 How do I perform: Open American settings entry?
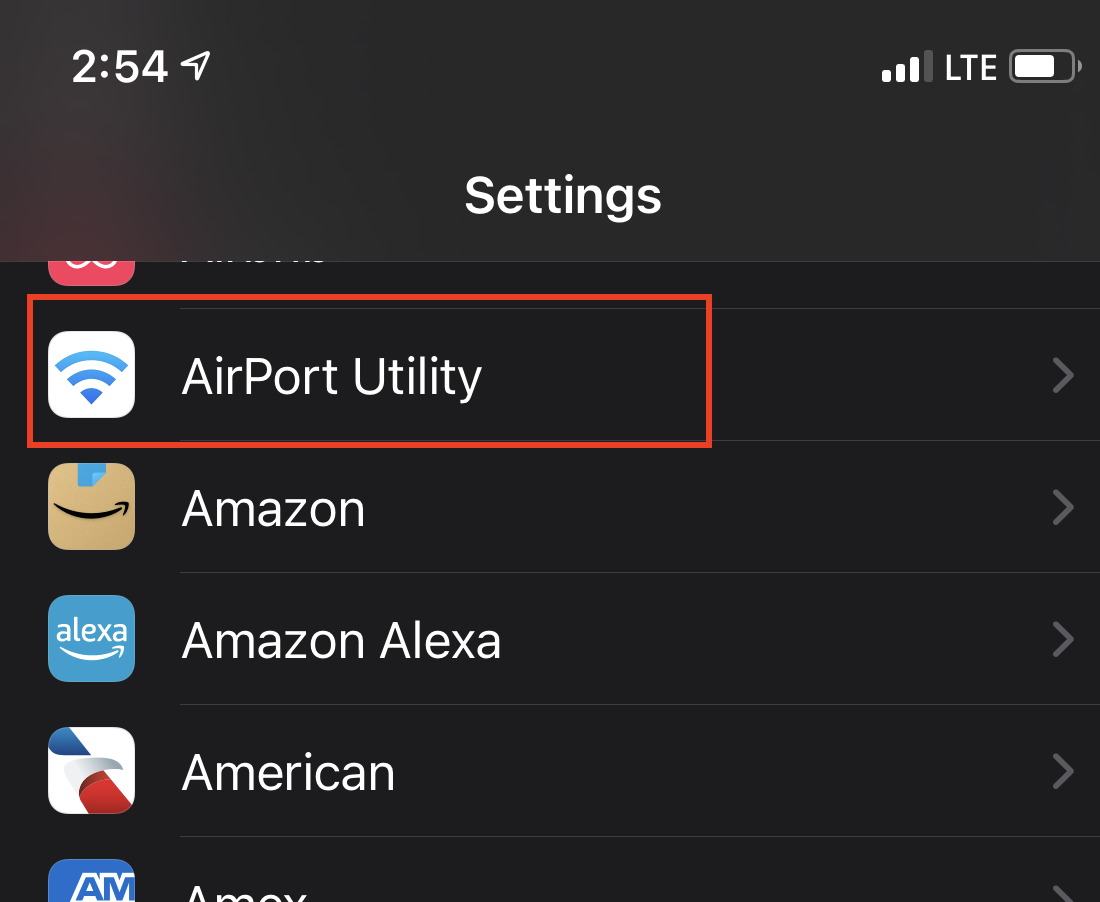[x=550, y=770]
